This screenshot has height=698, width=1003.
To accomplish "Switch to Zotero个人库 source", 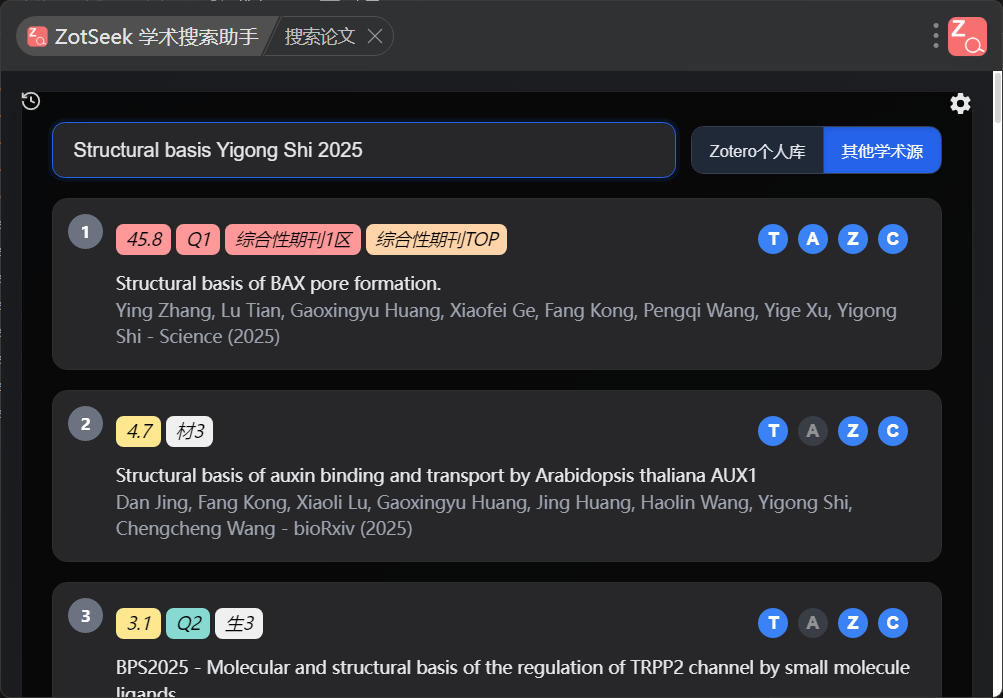I will tap(757, 151).
